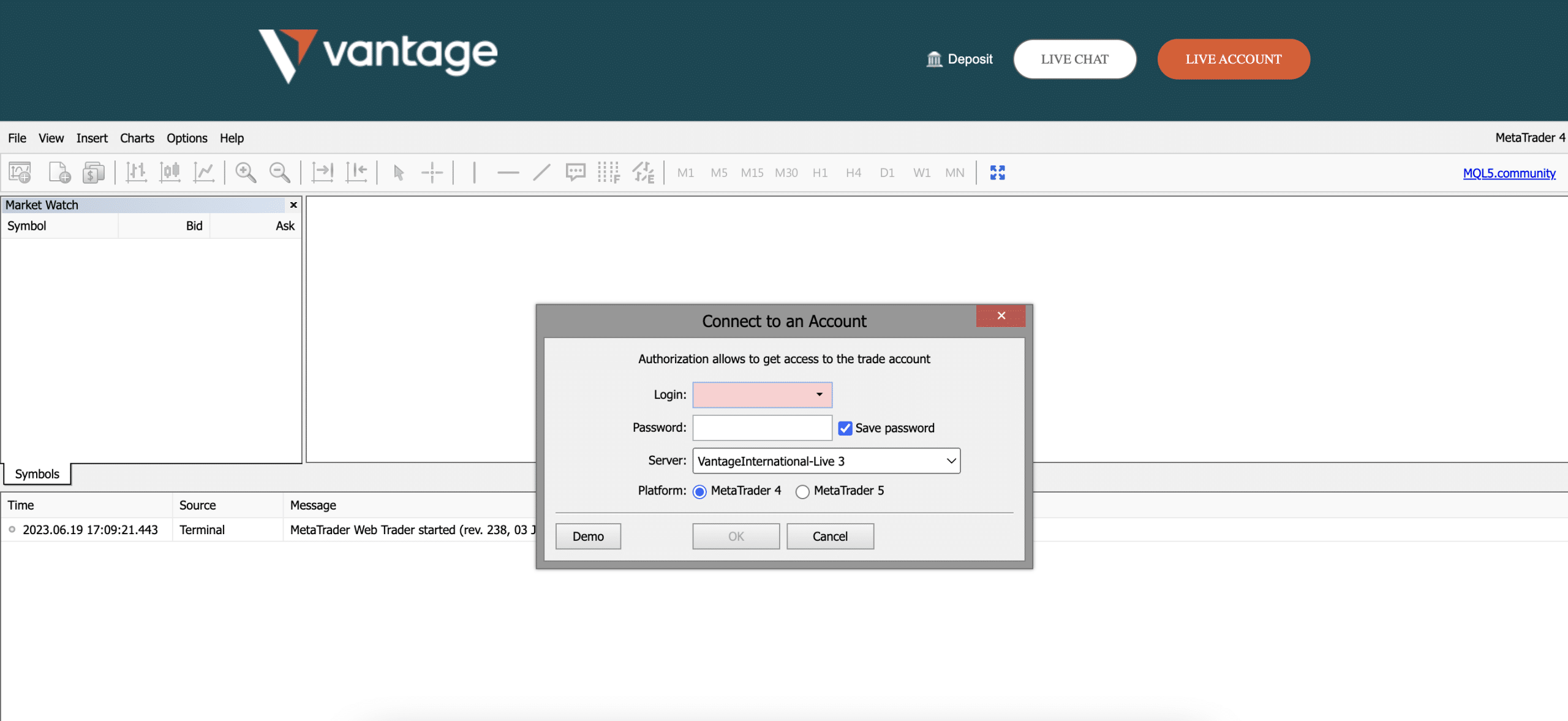Click the Time column header in journal
Image resolution: width=1568 pixels, height=721 pixels.
point(86,505)
